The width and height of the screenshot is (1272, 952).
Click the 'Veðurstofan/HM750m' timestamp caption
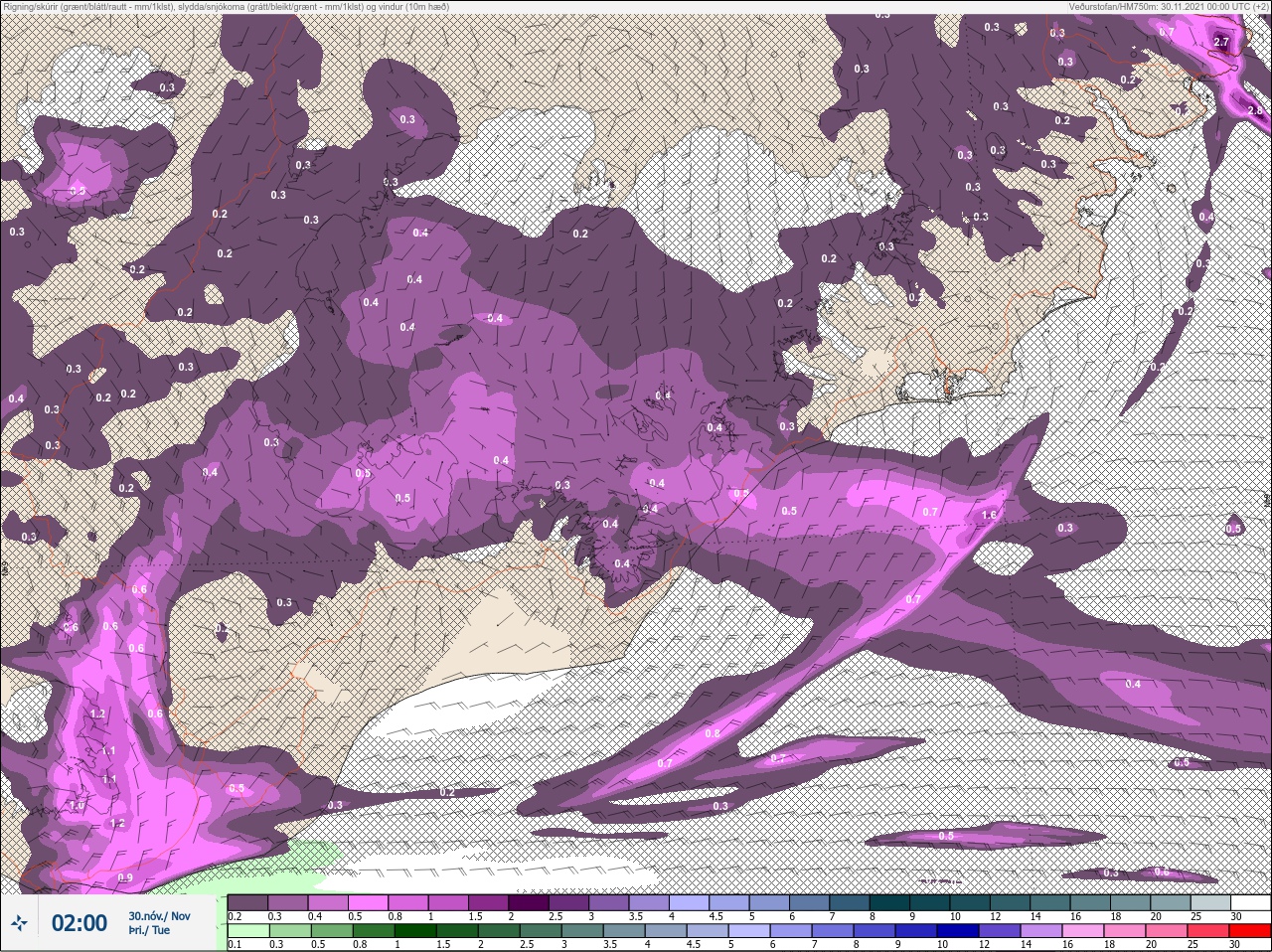[x=1169, y=6]
